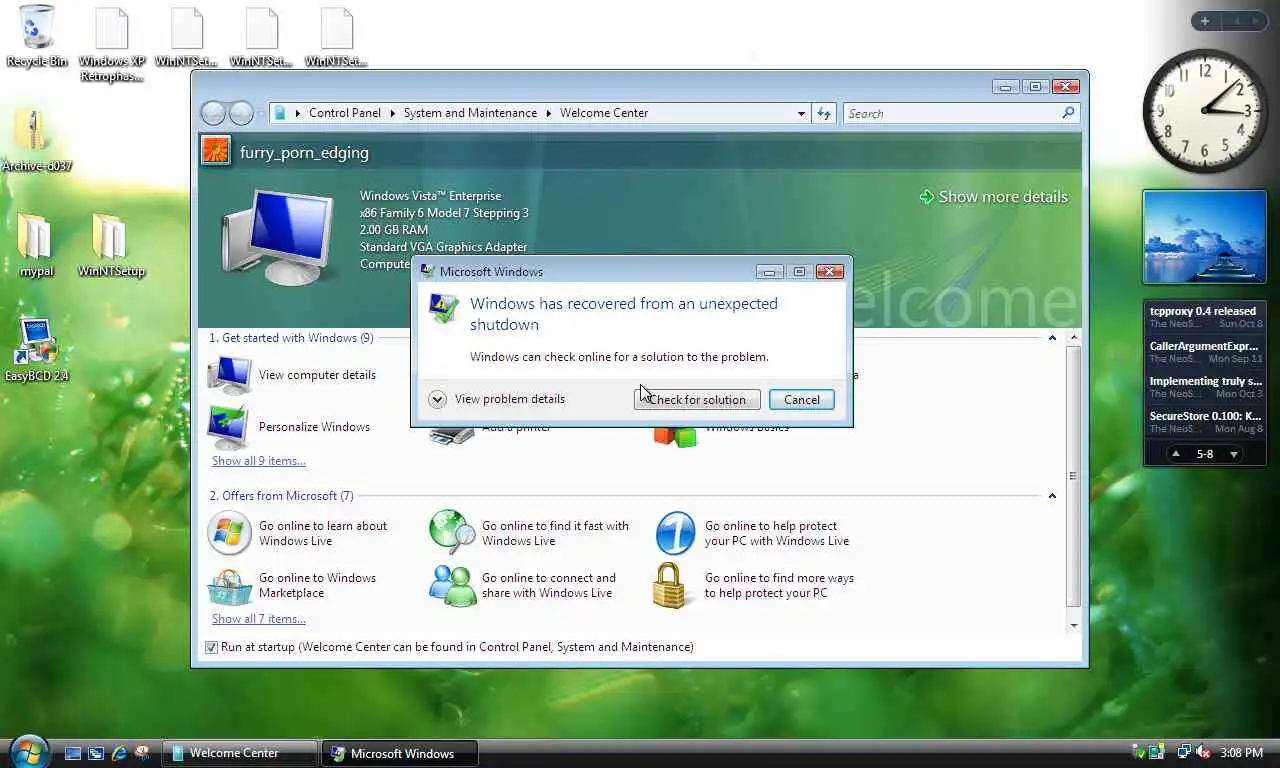
Task: Click the analog clock gadget
Action: [x=1206, y=111]
